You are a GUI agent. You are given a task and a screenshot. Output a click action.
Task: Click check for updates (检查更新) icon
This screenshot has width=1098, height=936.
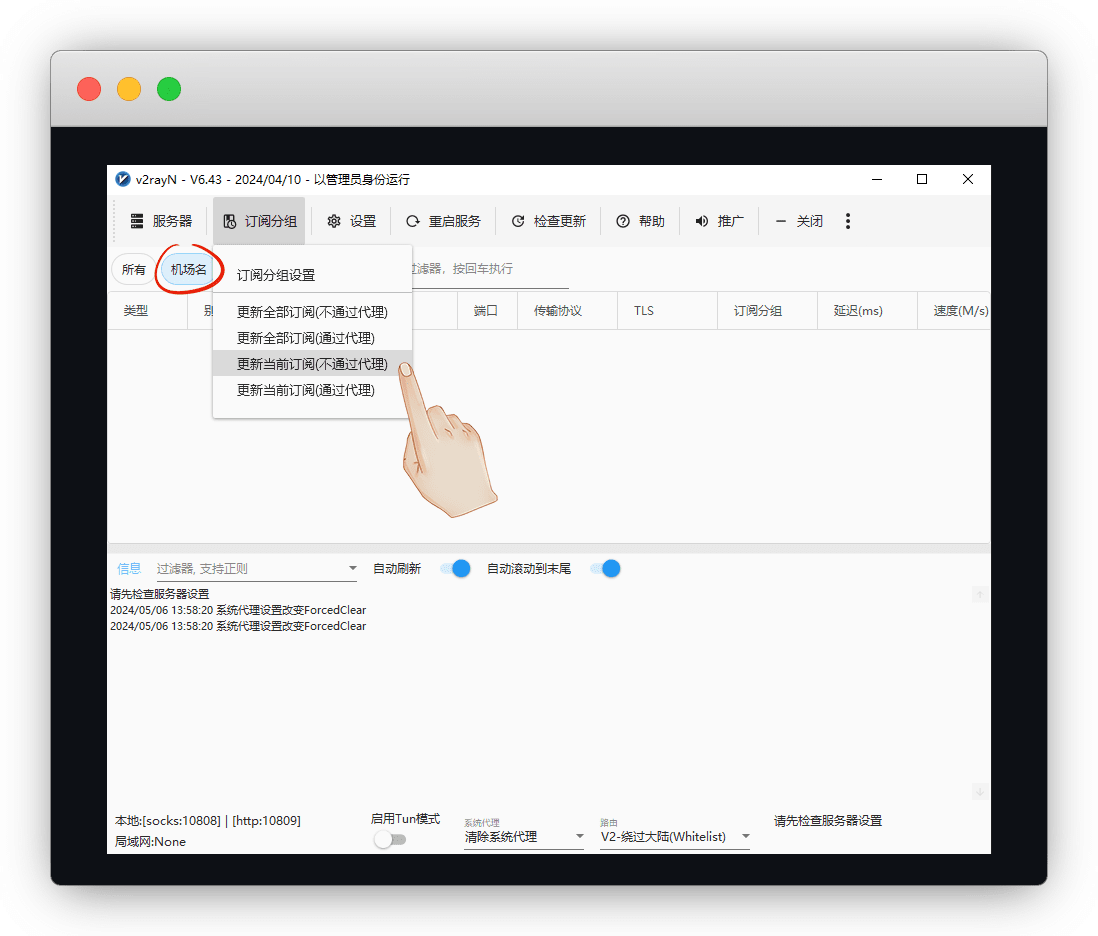pos(518,221)
